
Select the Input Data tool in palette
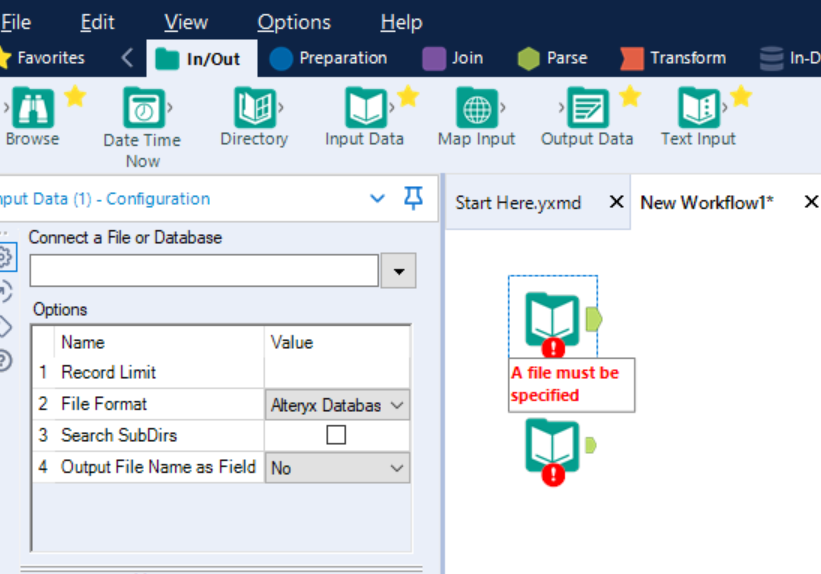pyautogui.click(x=365, y=108)
